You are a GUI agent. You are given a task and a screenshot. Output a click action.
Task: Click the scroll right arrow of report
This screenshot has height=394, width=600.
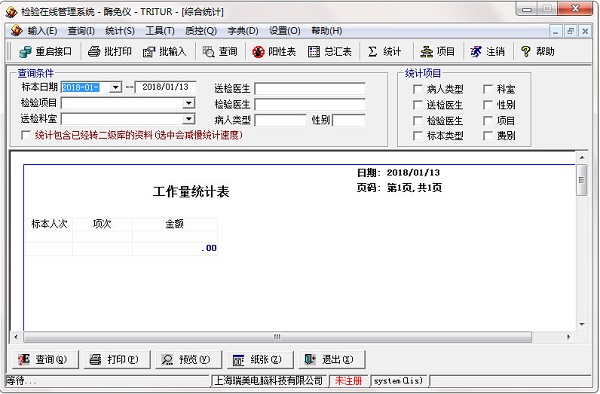point(568,337)
